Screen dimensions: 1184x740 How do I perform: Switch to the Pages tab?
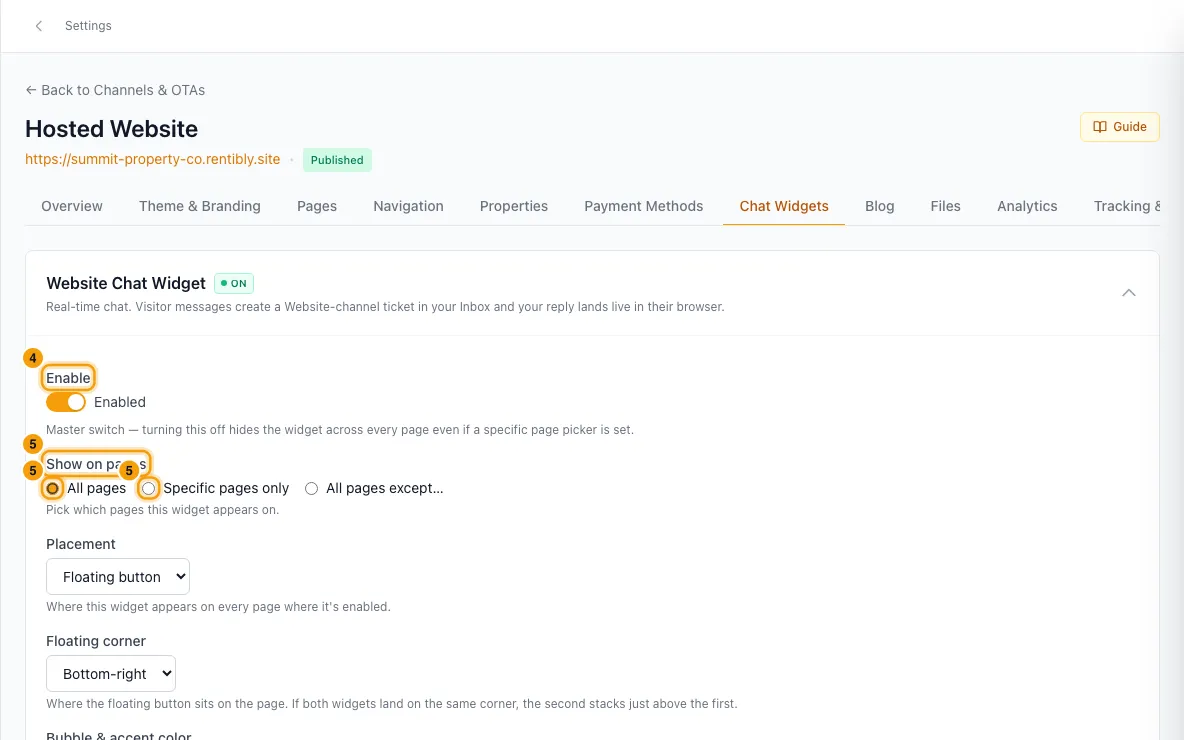click(316, 206)
